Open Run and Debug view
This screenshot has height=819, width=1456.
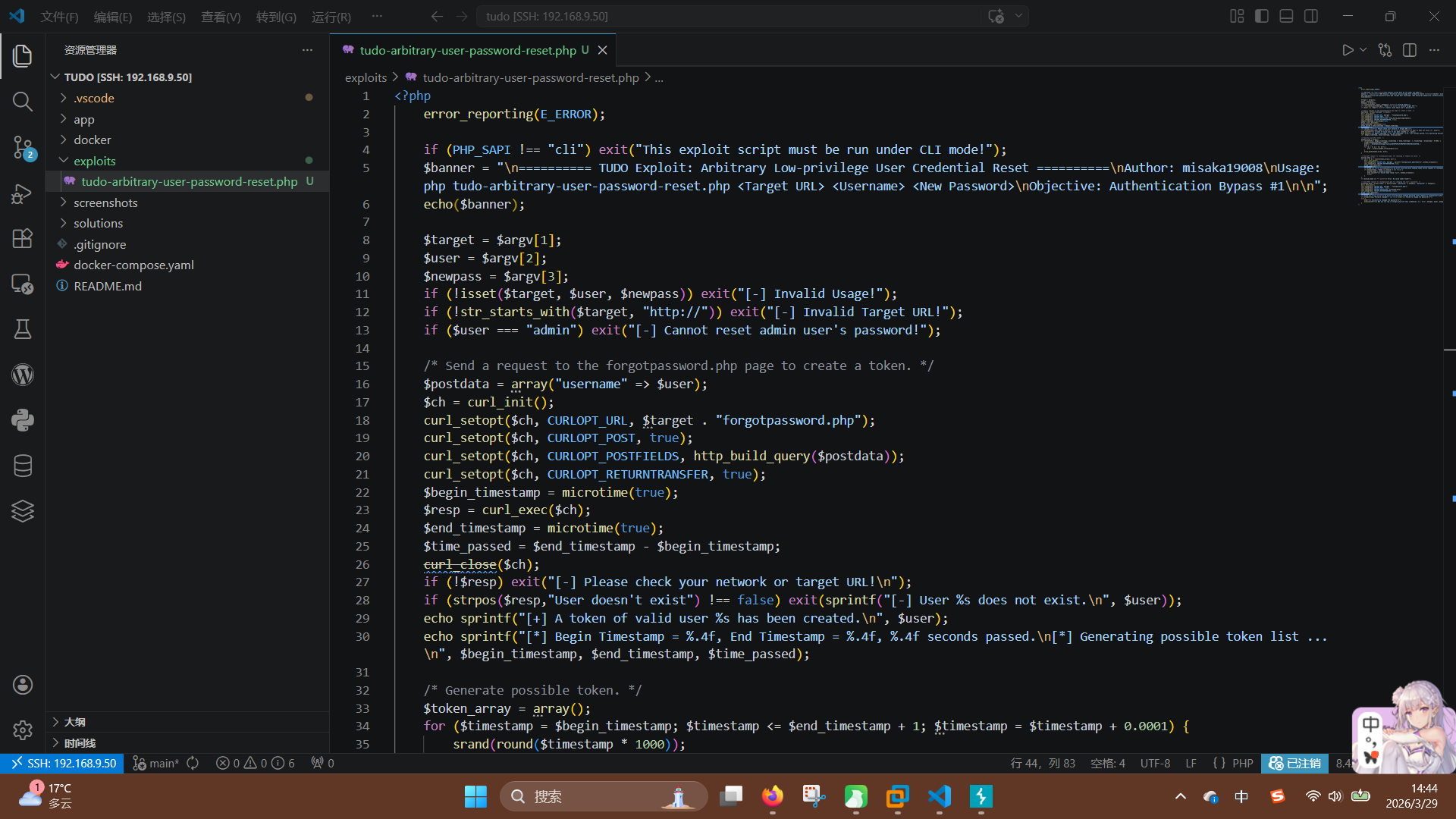[x=23, y=193]
